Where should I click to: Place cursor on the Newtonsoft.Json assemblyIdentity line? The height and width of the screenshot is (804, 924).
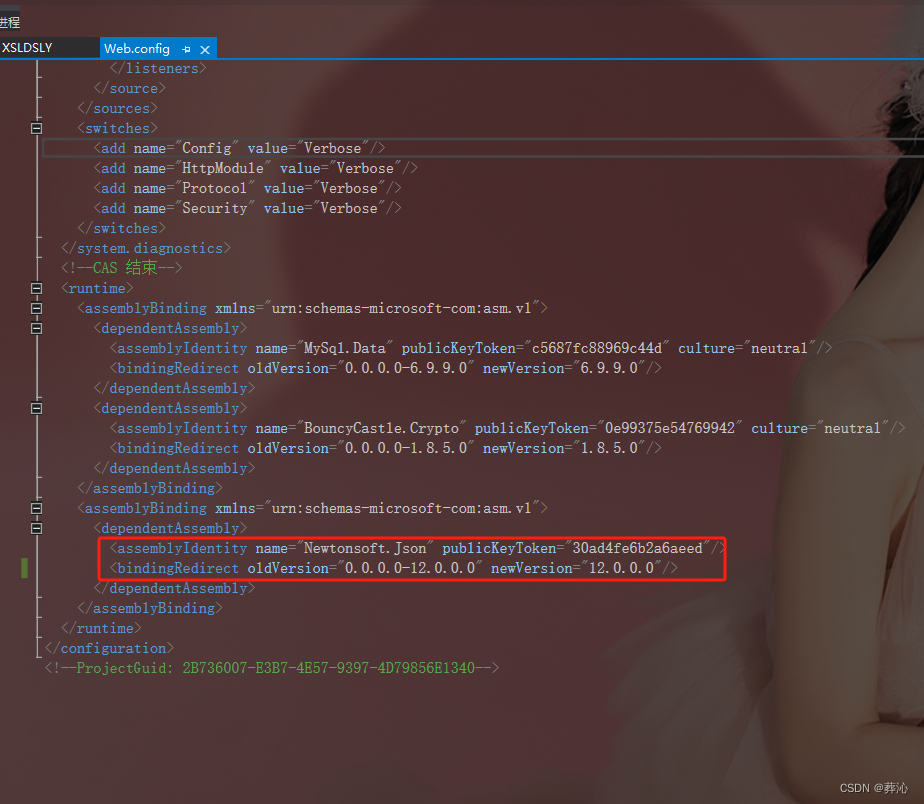pos(400,547)
